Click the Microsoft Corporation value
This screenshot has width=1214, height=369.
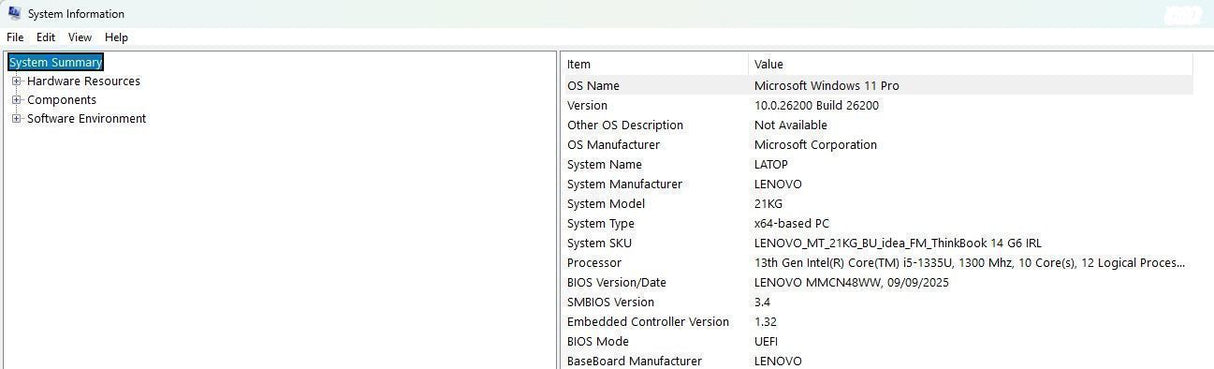coord(816,145)
